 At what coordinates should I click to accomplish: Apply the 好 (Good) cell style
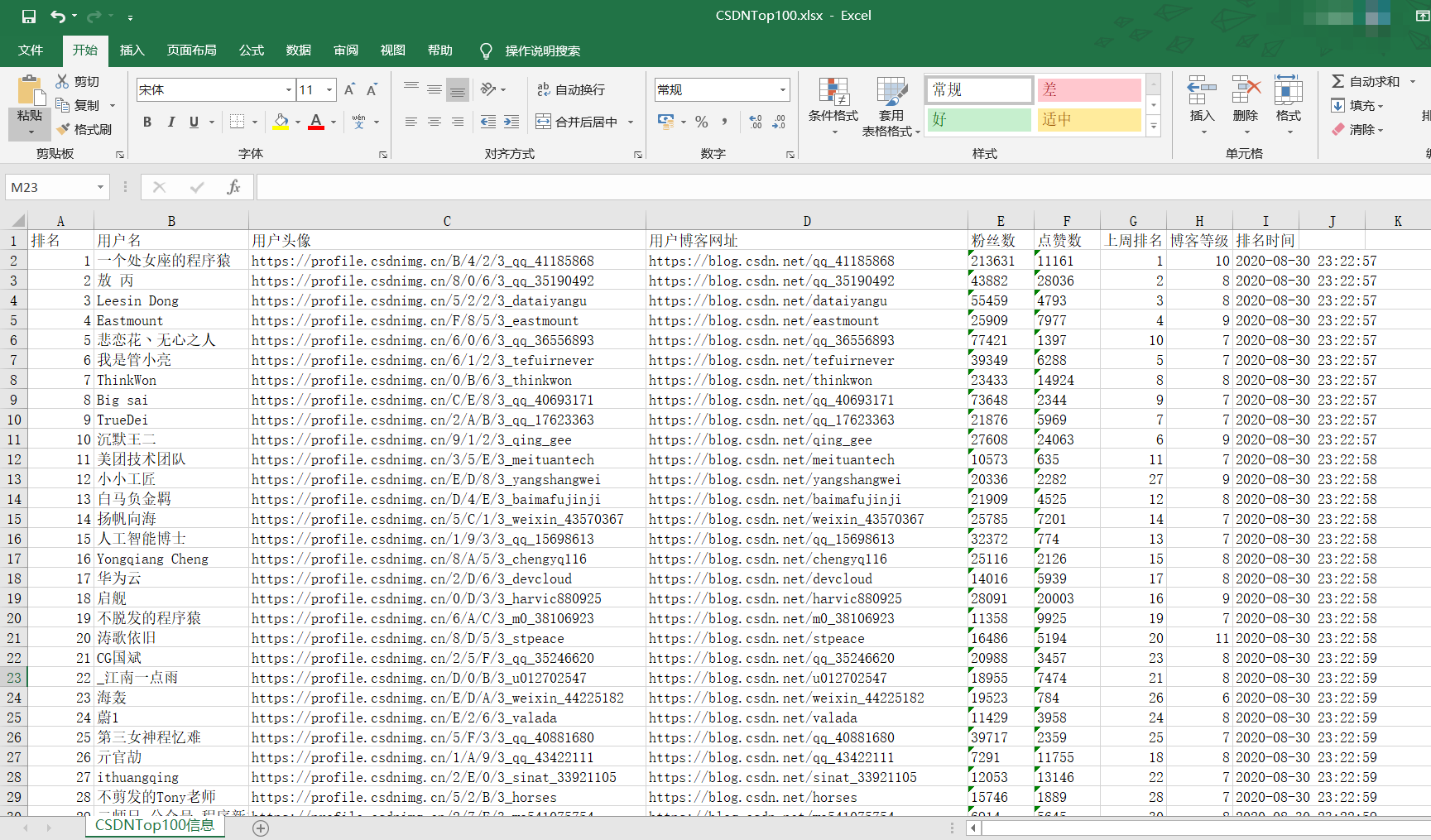pos(978,119)
